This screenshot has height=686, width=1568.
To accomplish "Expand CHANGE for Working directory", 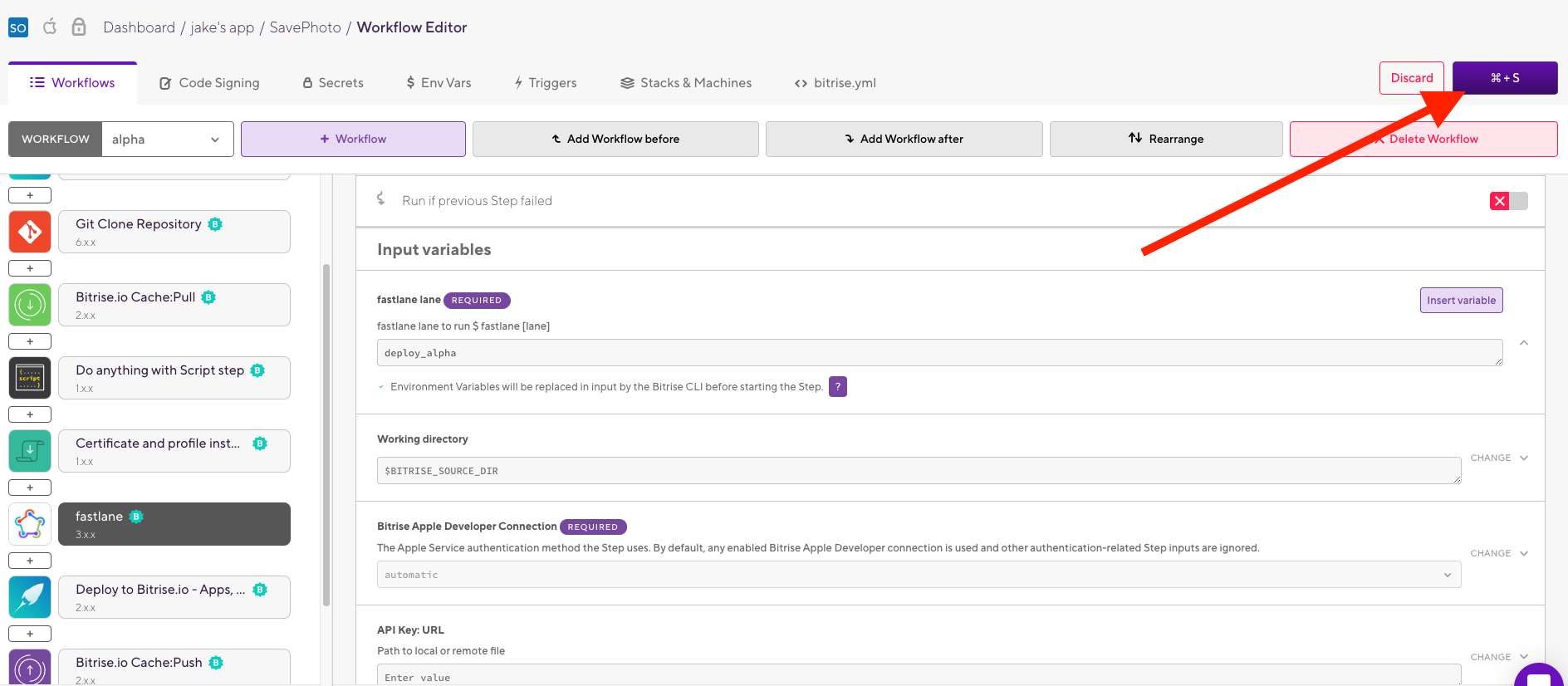I will click(x=1499, y=458).
